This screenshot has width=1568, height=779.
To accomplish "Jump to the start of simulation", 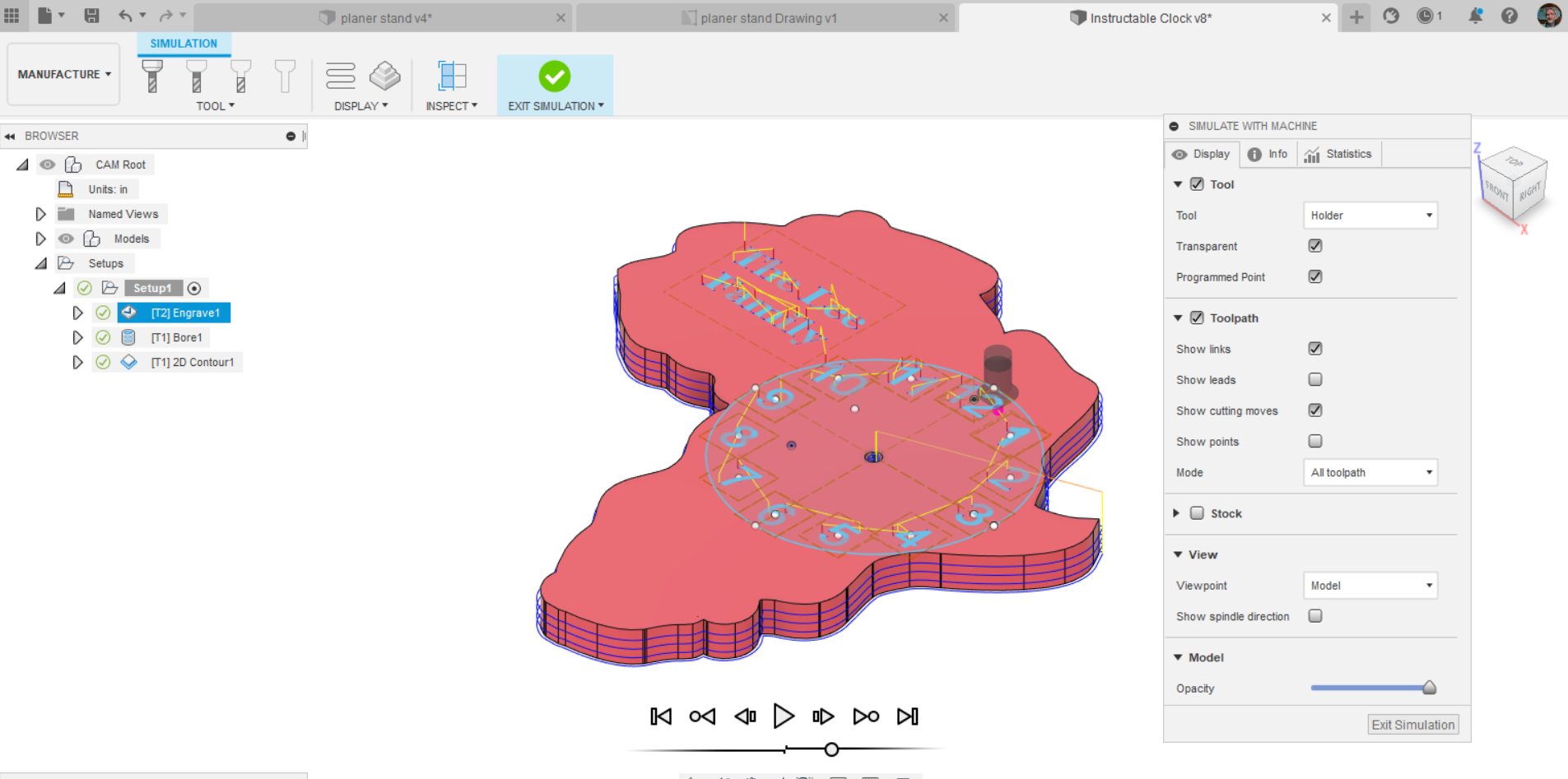I will pos(661,716).
